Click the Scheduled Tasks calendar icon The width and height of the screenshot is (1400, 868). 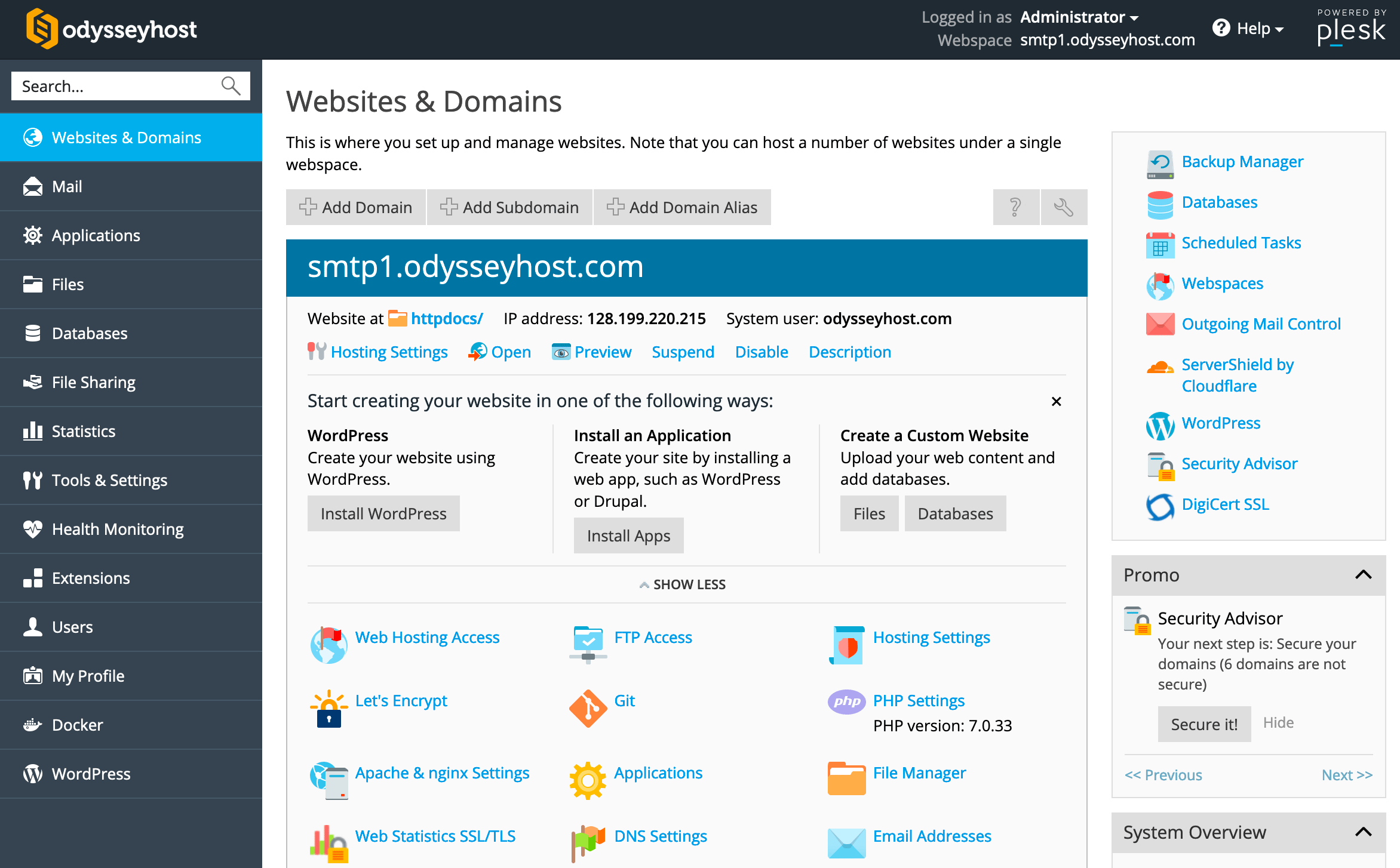point(1160,245)
